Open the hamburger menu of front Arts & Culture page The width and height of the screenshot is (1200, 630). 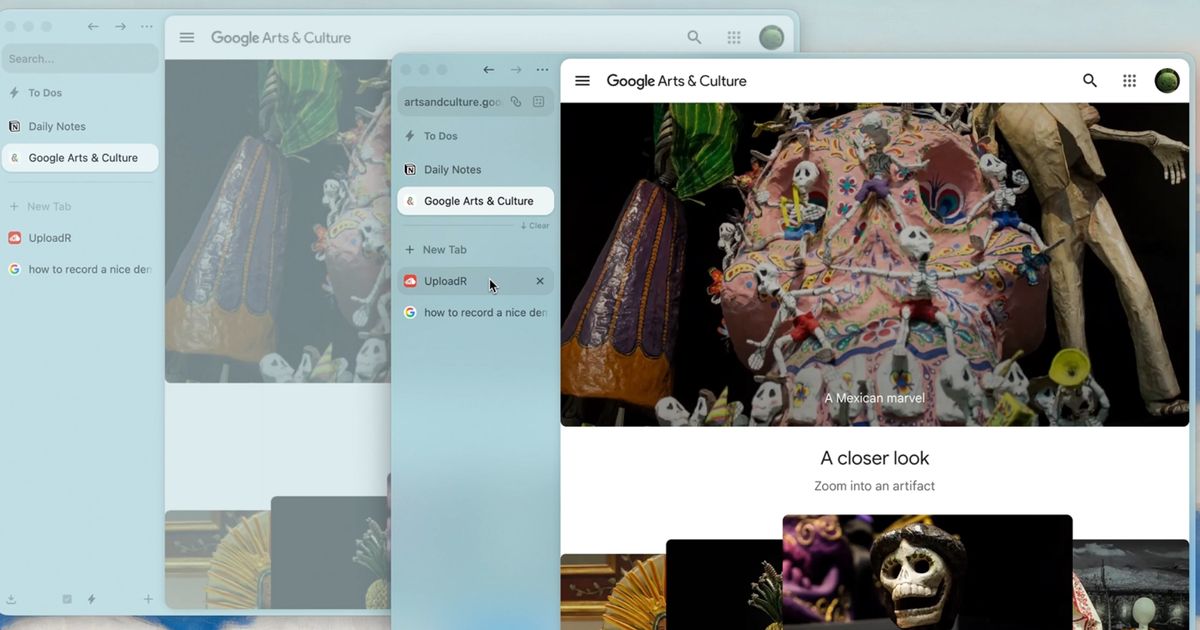point(583,81)
